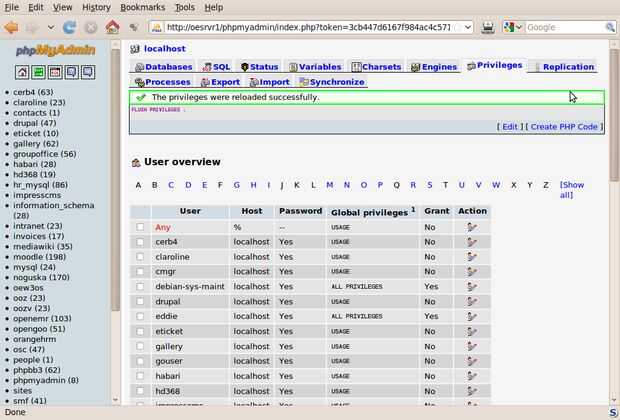Viewport: 620px width, 420px height.
Task: Tick the checkbox for cmgr user
Action: coord(140,271)
